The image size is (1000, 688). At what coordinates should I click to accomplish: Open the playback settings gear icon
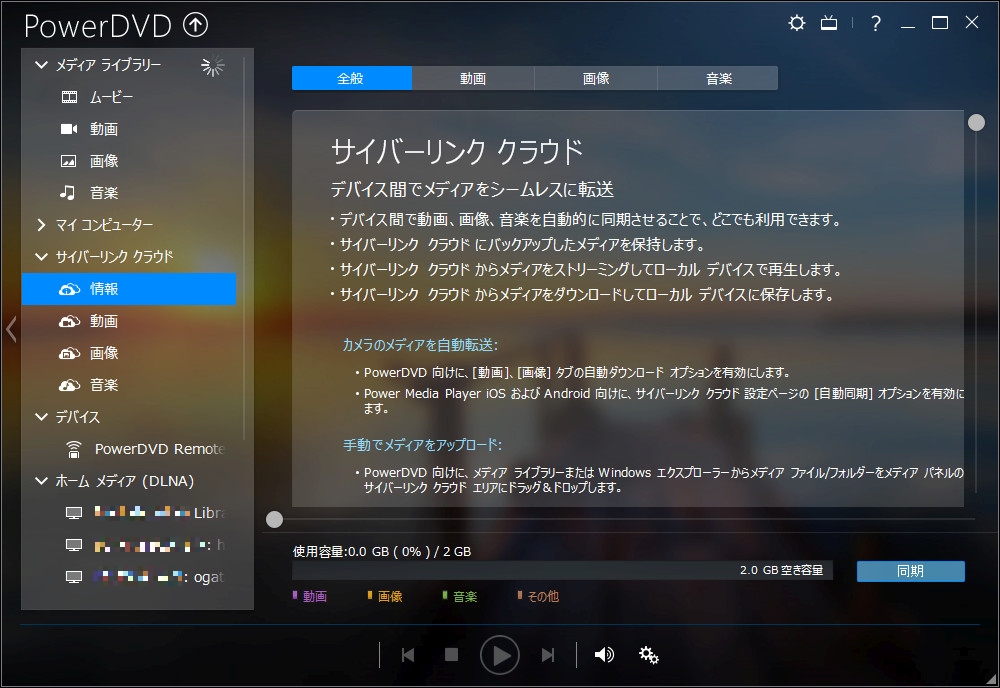pyautogui.click(x=648, y=655)
